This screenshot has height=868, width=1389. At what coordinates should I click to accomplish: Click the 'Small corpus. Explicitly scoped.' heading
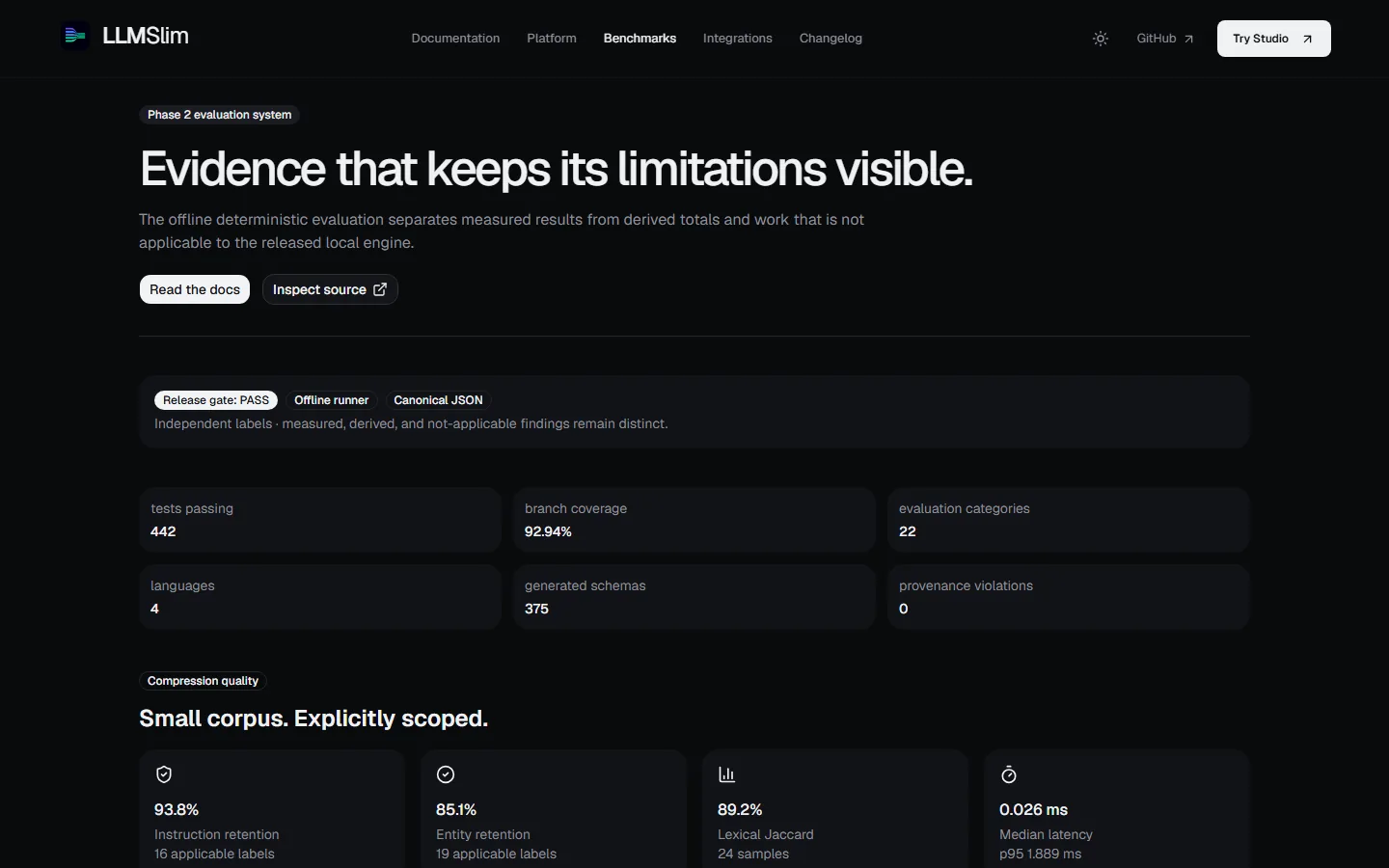point(313,719)
